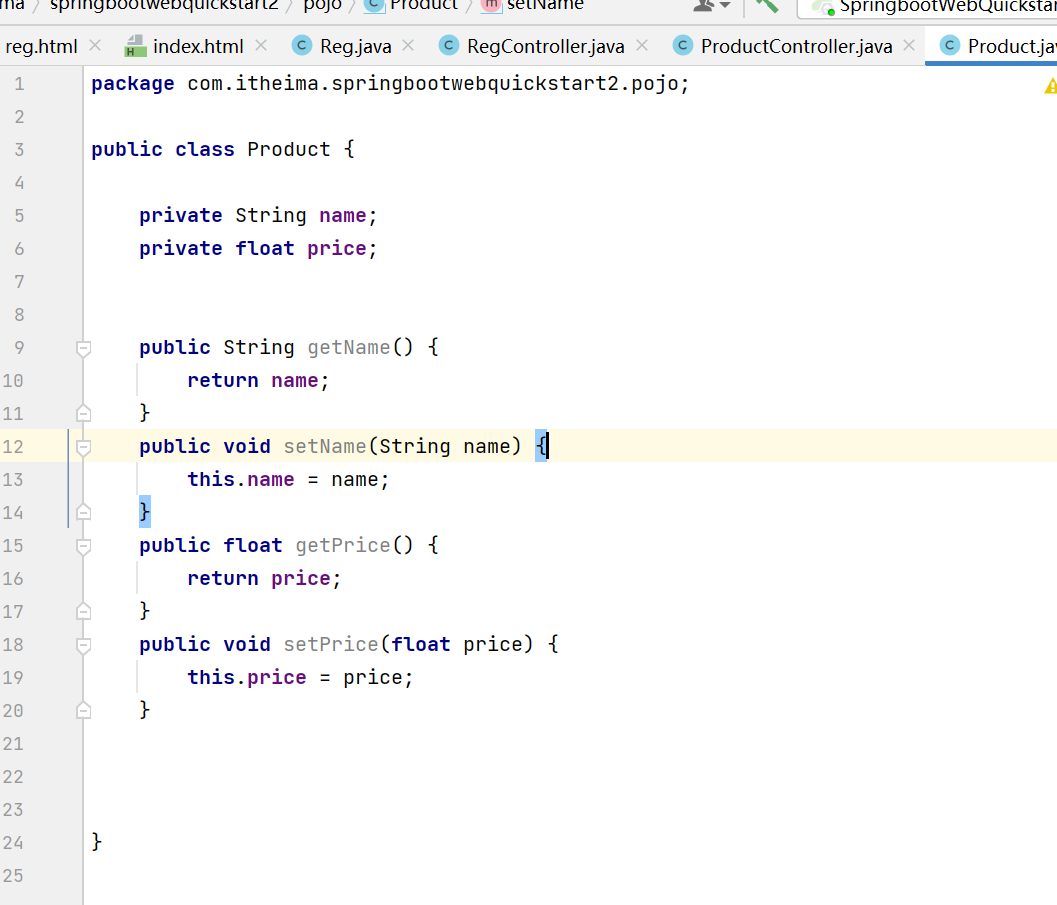Click the Spring Boot run configuration icon
The height and width of the screenshot is (905, 1057).
coord(824,7)
